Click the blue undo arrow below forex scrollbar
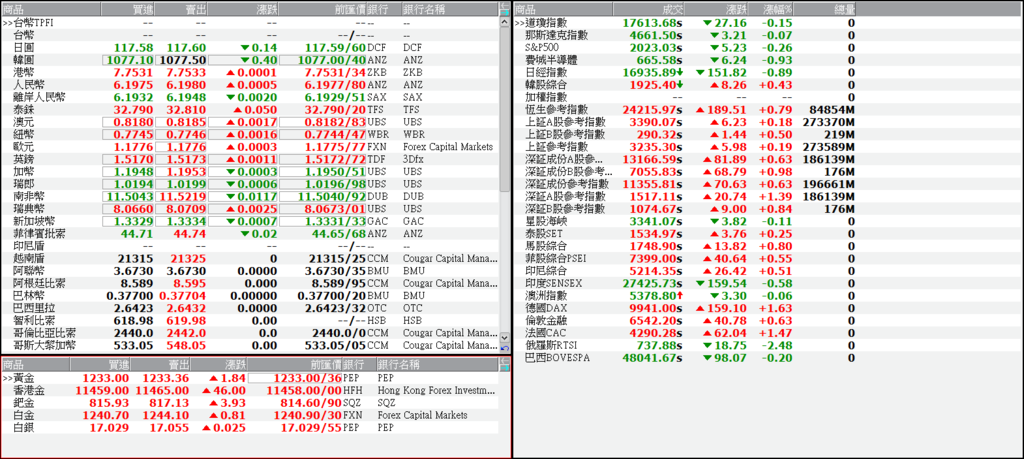 [505, 348]
